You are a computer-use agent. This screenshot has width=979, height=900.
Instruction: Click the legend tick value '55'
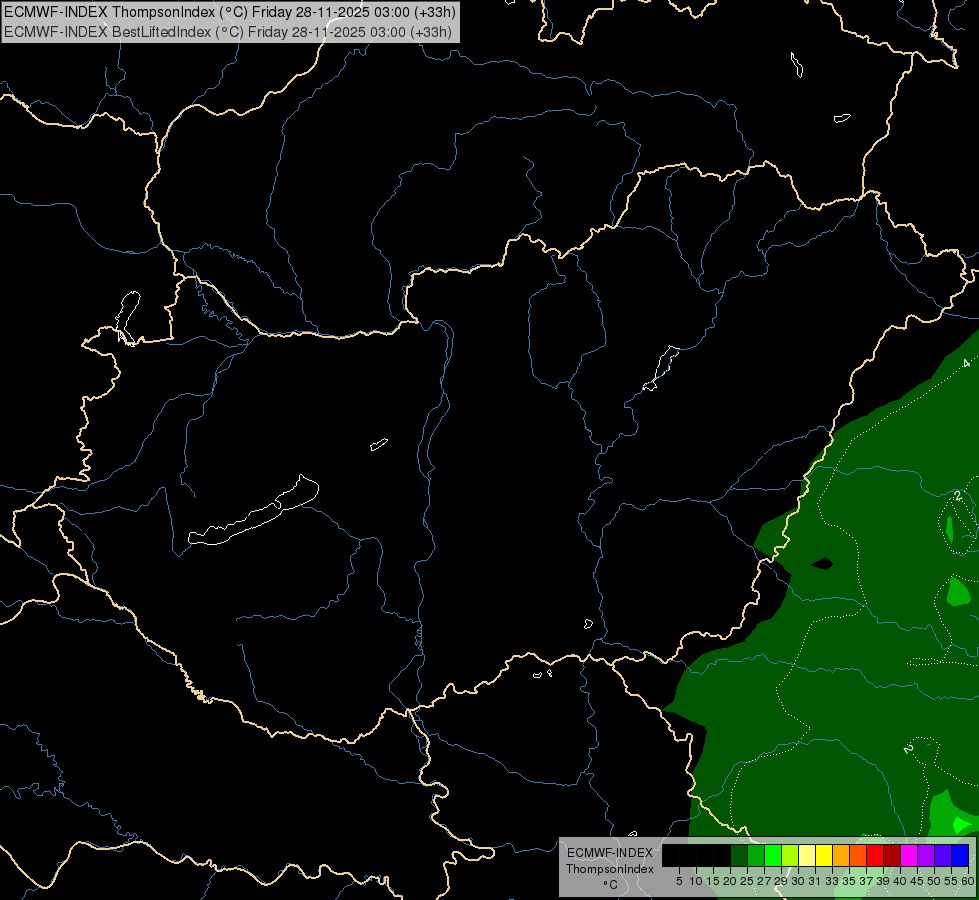pos(950,881)
